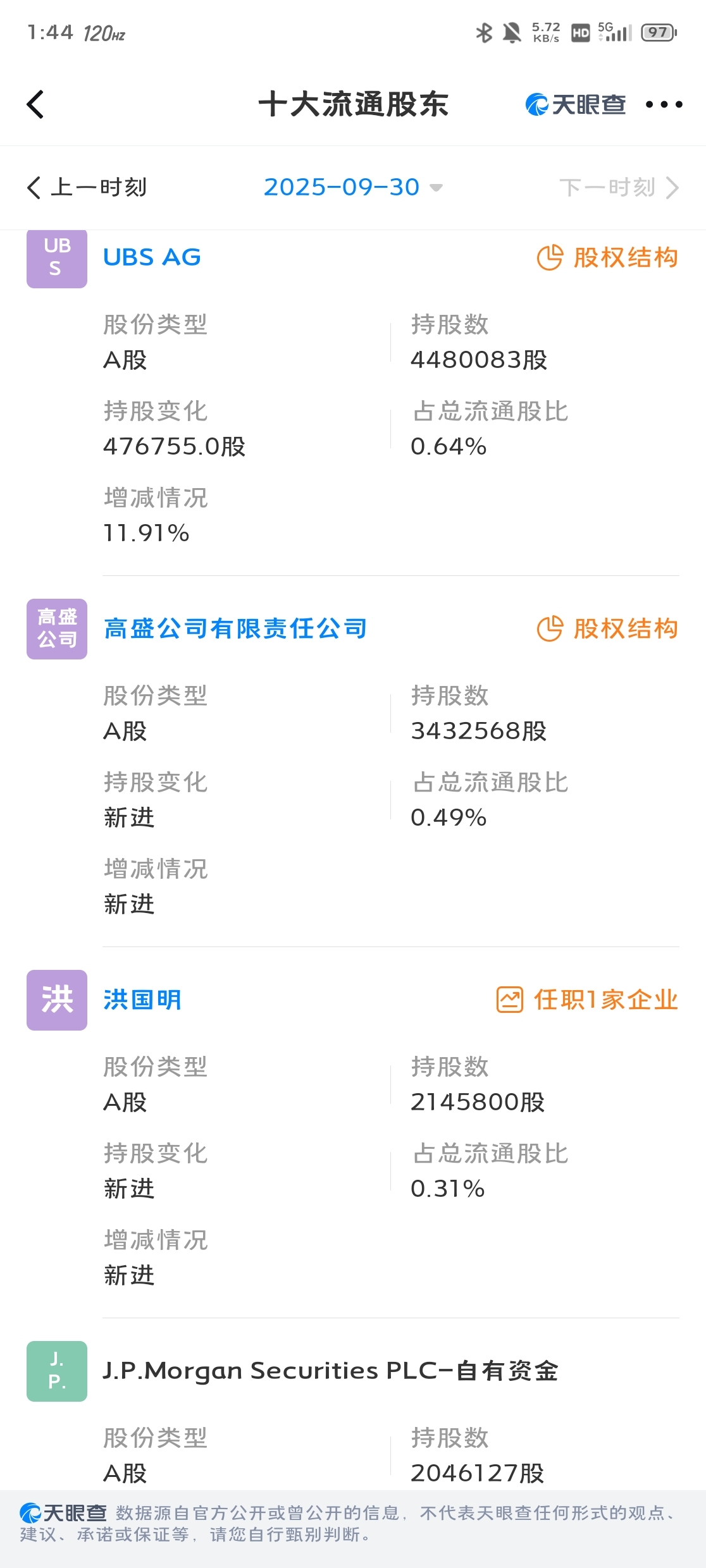This screenshot has height=1568, width=706.
Task: Open Goldman Sachs equity structure pie icon
Action: pos(550,628)
